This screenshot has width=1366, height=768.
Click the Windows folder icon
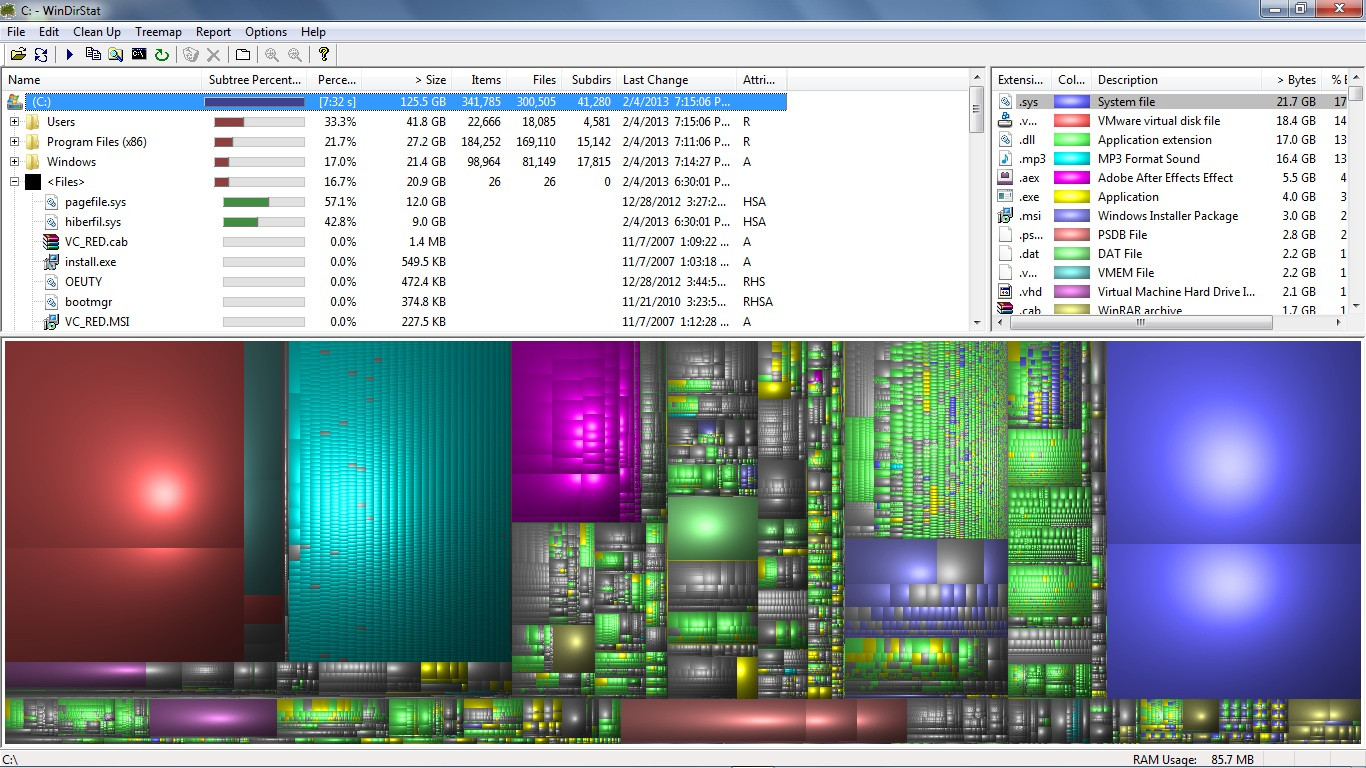click(33, 162)
